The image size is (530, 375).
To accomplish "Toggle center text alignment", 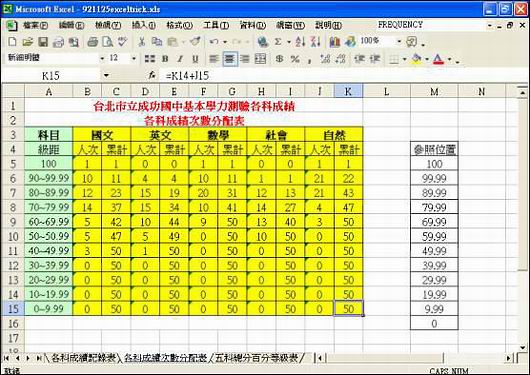I will (230, 59).
